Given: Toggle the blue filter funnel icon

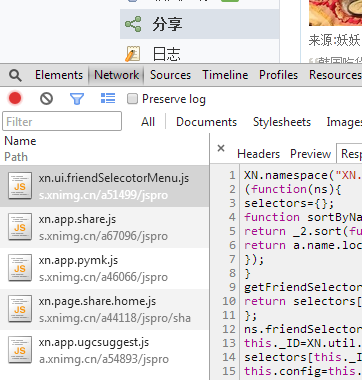Looking at the screenshot, I should (x=77, y=99).
